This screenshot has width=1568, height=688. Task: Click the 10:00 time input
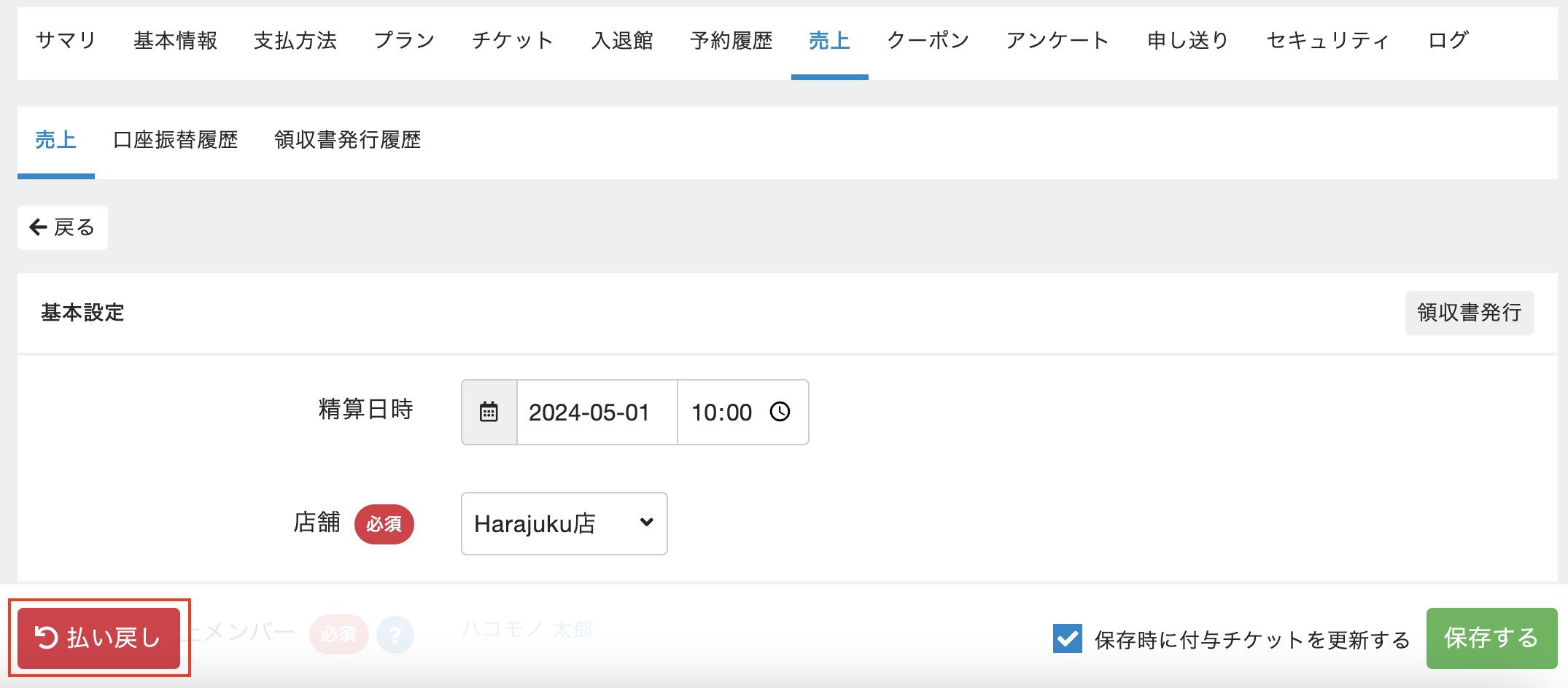coord(721,412)
